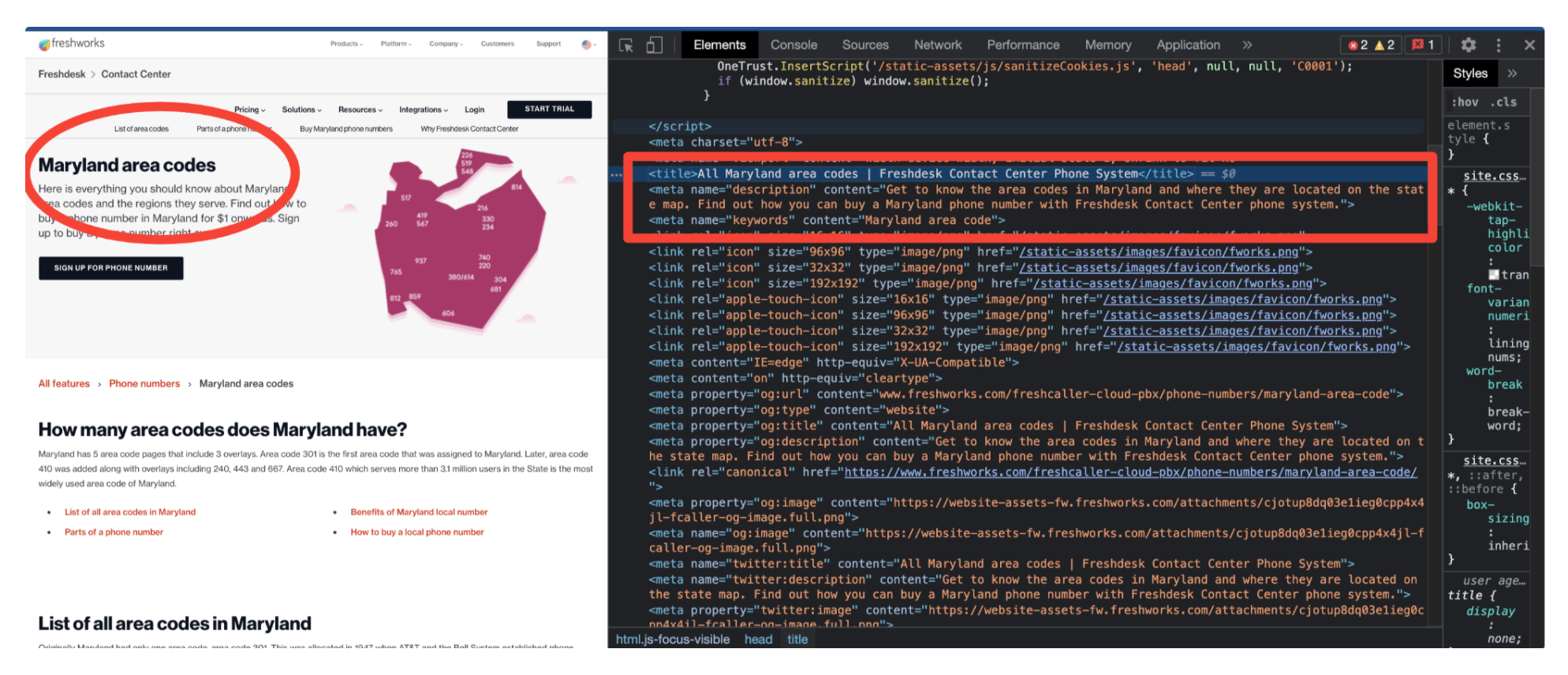Open the Network tab
The image size is (1568, 675).
(x=938, y=45)
